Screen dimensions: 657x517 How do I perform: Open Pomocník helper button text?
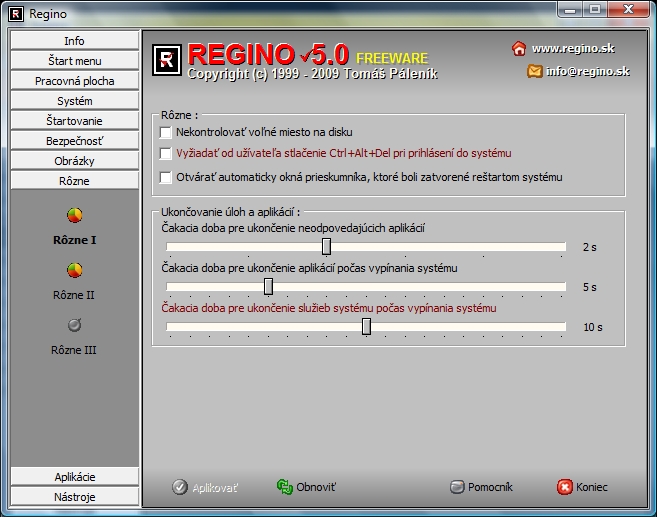490,487
